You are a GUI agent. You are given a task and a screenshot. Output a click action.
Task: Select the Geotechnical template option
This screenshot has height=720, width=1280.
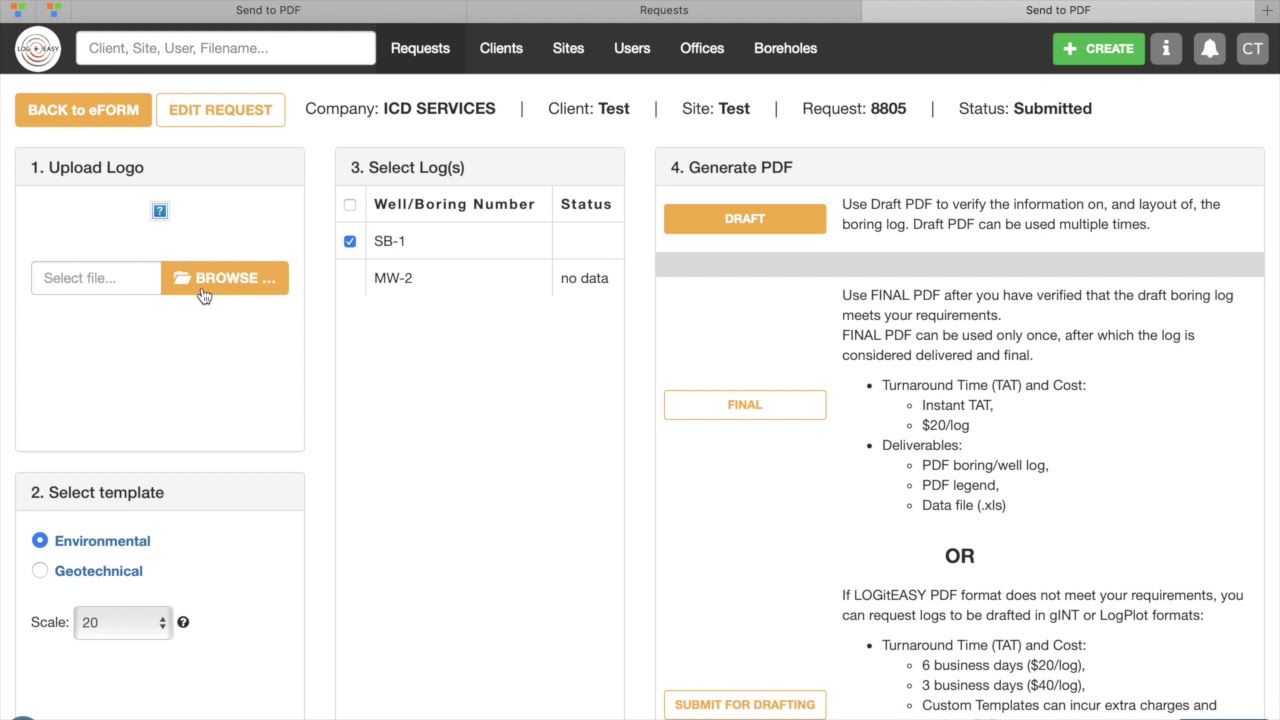click(x=40, y=571)
